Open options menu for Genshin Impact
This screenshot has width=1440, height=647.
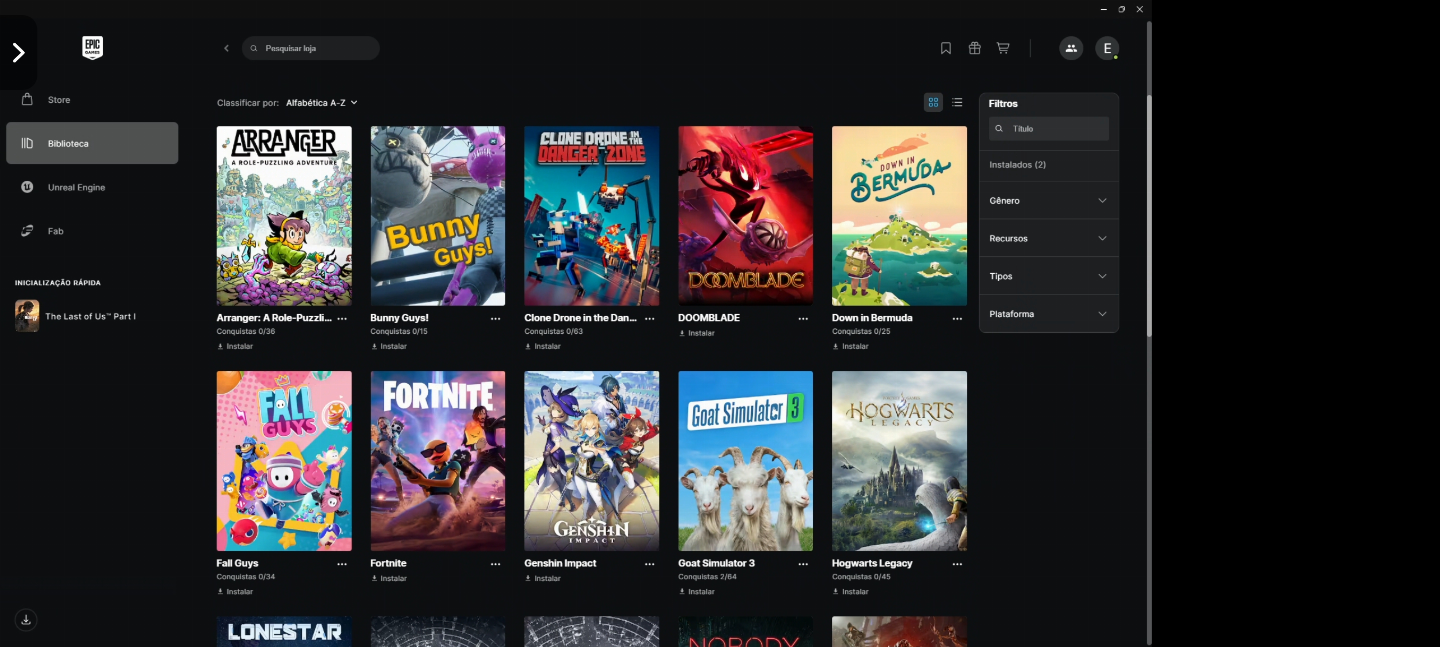(650, 564)
